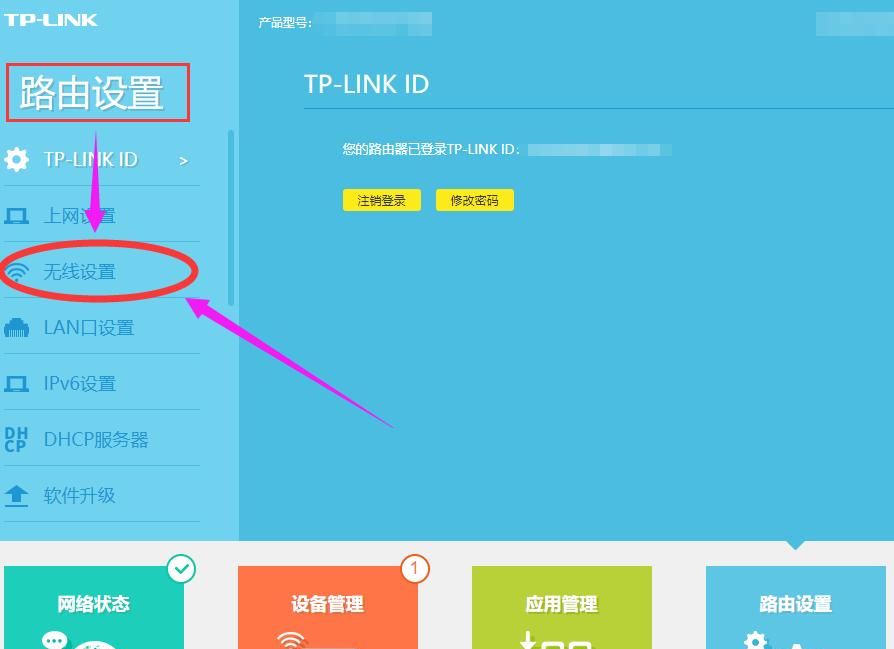894x649 pixels.
Task: Click the 路由设置 sidebar heading
Action: (92, 92)
